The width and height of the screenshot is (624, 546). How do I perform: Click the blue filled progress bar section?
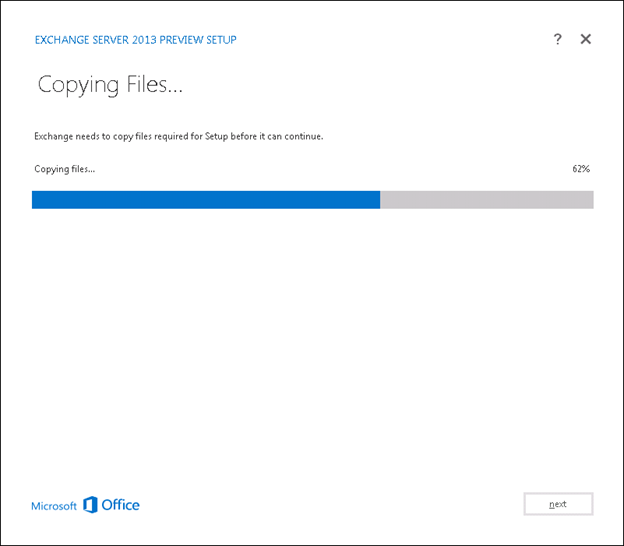pos(205,200)
